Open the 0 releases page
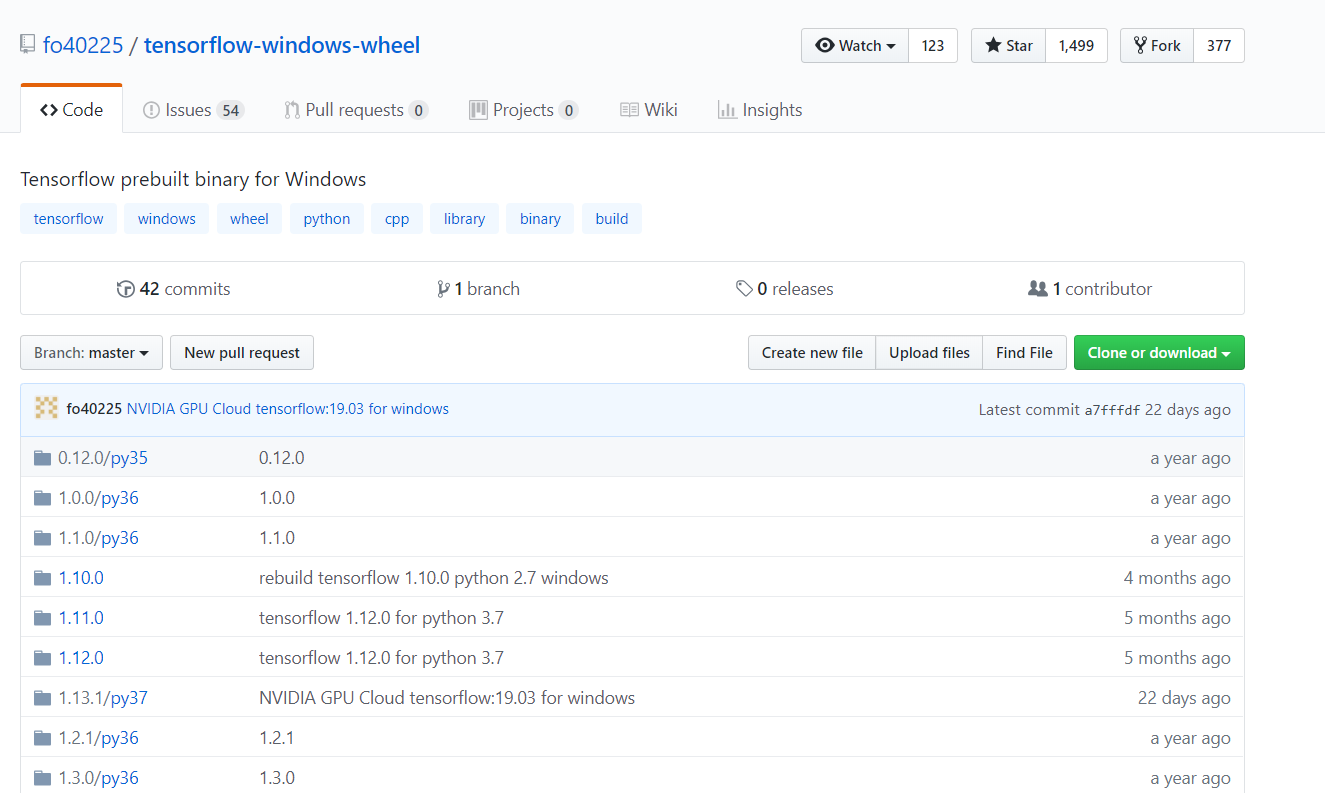1325x793 pixels. point(785,289)
